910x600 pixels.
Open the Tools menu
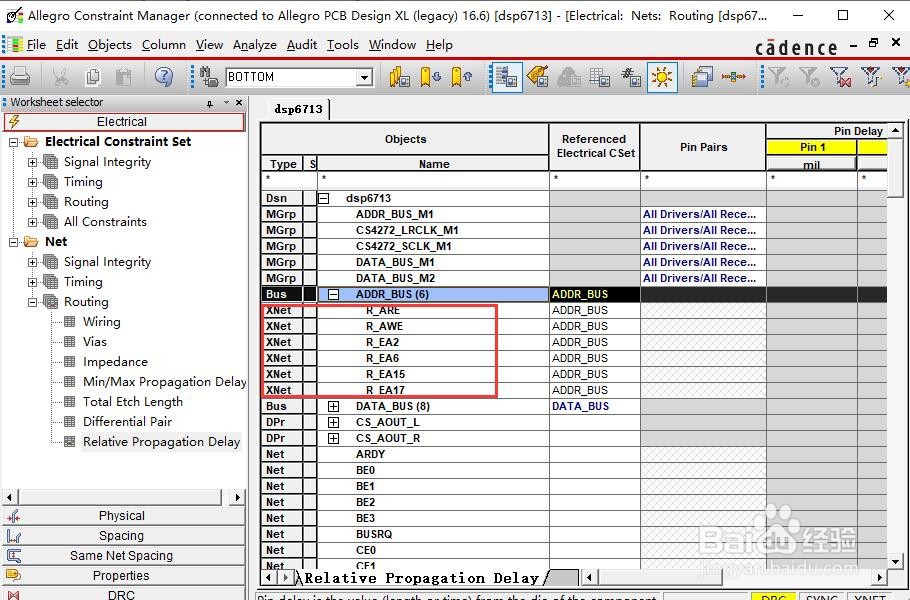(x=342, y=45)
